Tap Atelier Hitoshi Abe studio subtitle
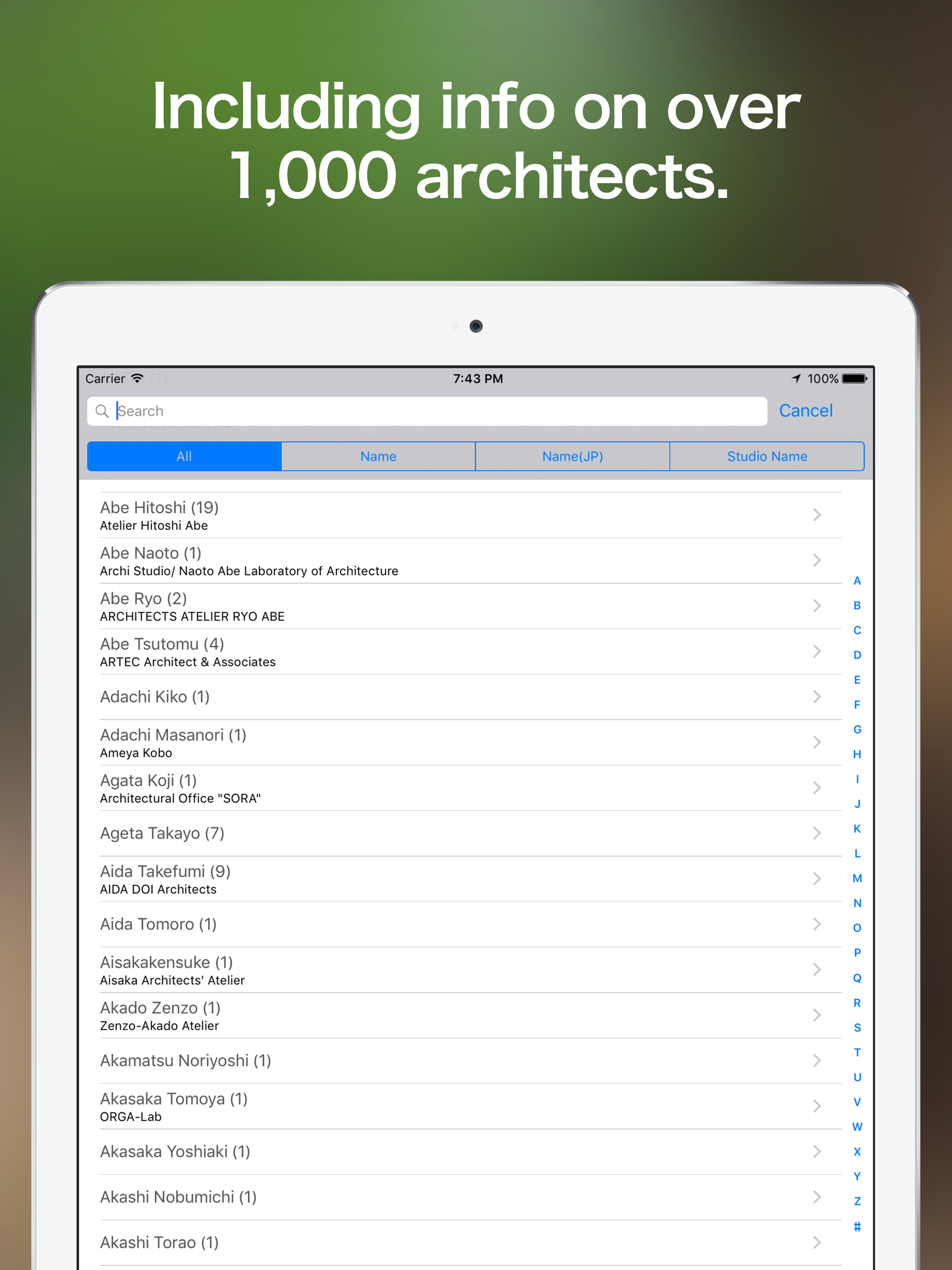Viewport: 952px width, 1270px height. pos(154,525)
